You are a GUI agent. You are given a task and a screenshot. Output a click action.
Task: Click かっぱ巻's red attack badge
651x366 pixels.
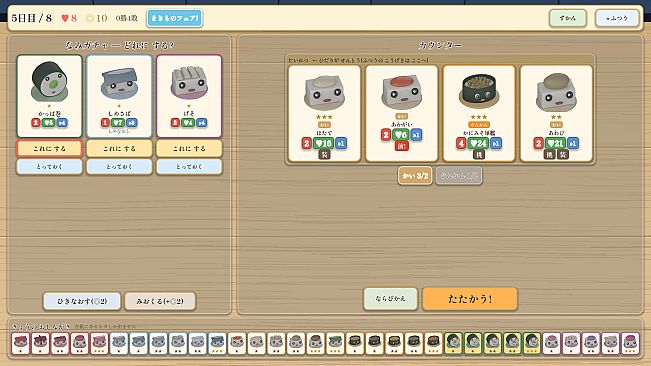pyautogui.click(x=36, y=123)
